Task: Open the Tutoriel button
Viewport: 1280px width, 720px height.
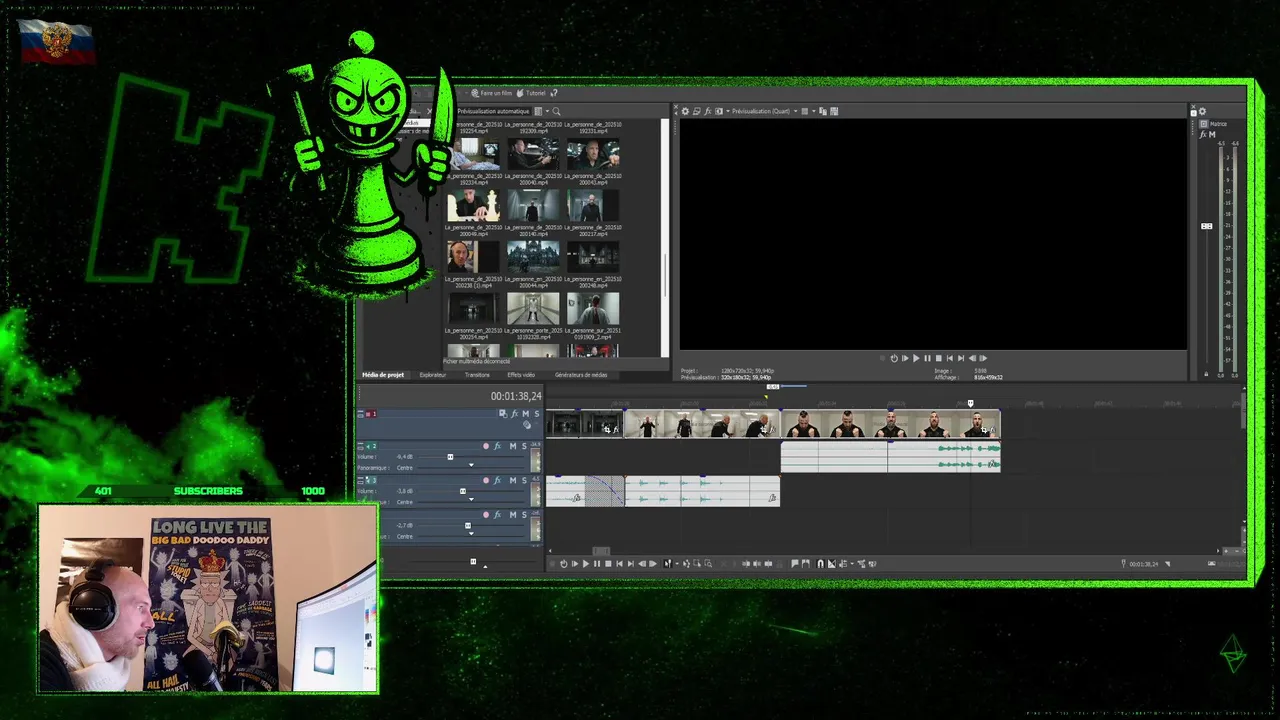Action: (531, 93)
